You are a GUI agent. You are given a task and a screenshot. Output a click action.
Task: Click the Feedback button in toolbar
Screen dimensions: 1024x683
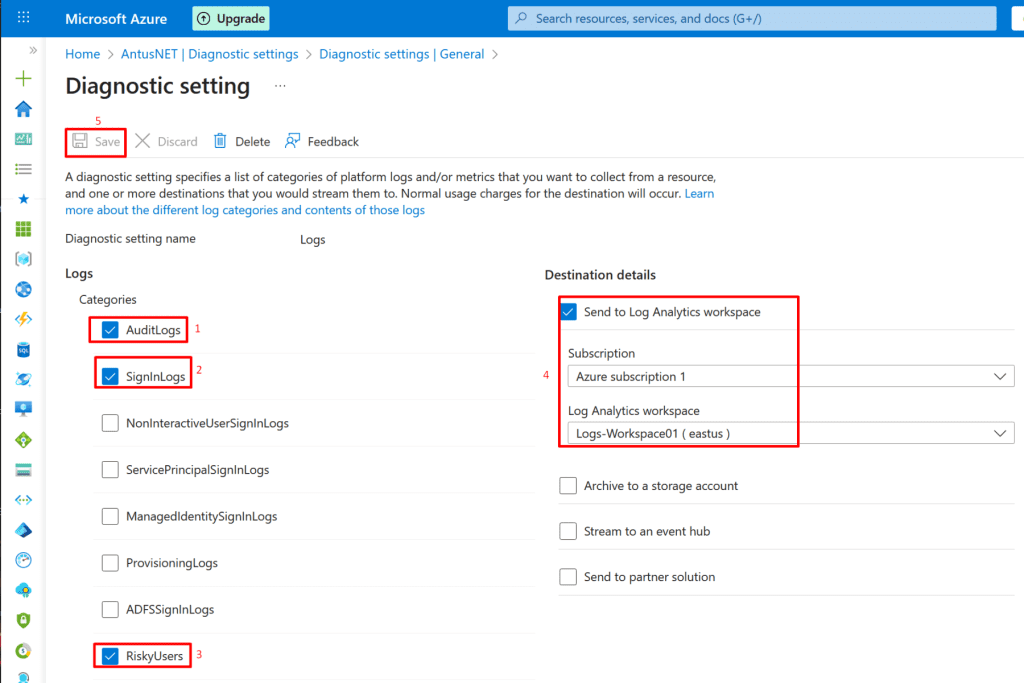pyautogui.click(x=322, y=141)
